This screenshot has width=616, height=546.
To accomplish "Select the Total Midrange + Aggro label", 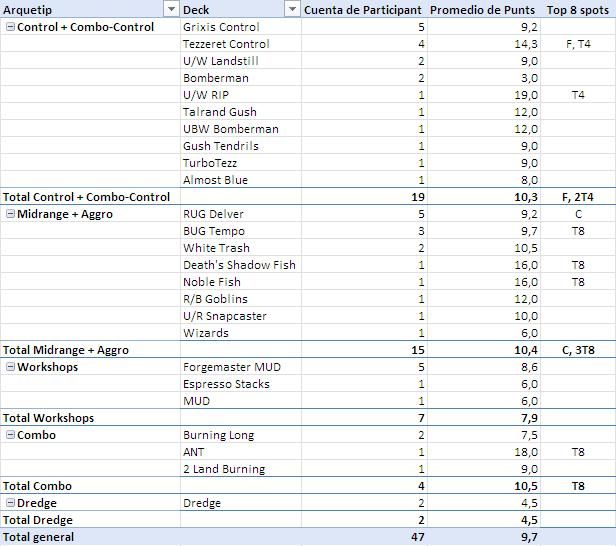I will pyautogui.click(x=66, y=350).
